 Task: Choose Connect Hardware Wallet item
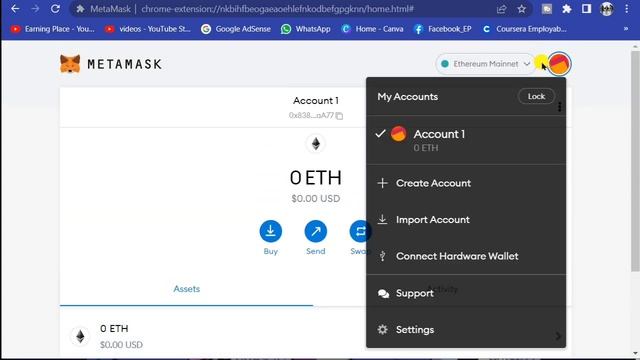[x=466, y=256]
